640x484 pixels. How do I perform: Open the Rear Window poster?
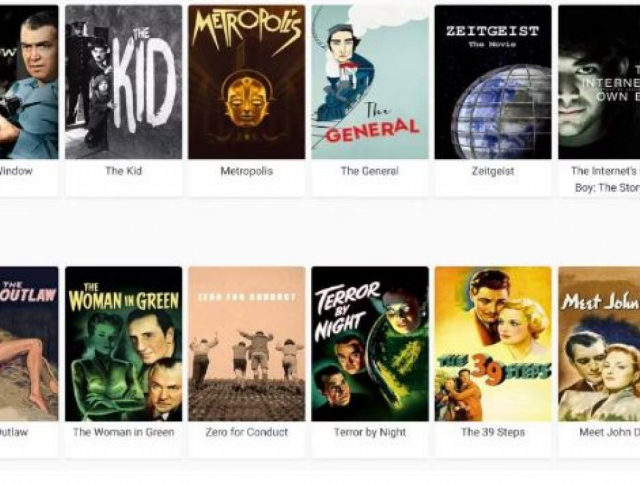29,82
